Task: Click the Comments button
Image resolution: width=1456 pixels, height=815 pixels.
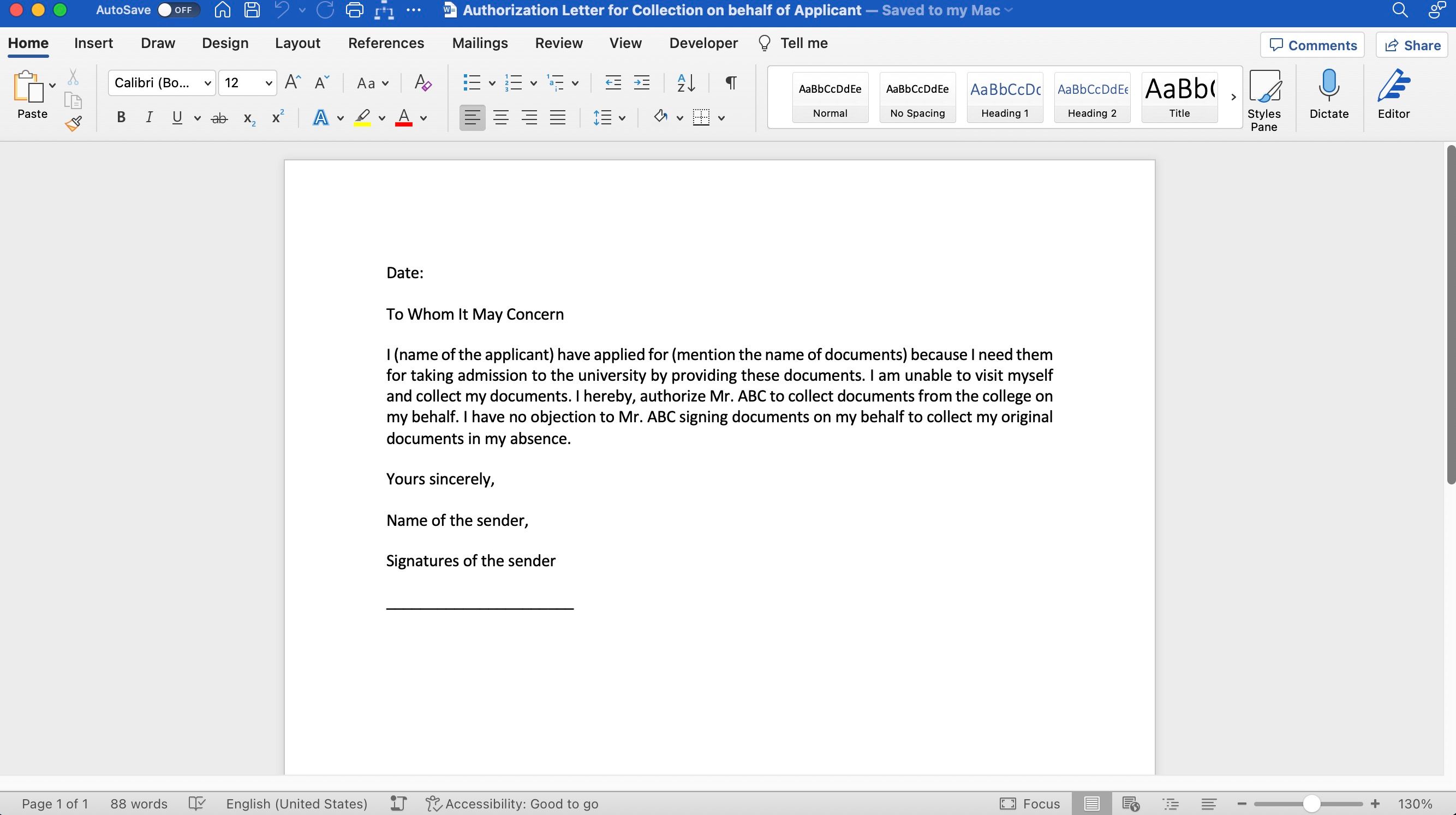Action: pos(1312,45)
